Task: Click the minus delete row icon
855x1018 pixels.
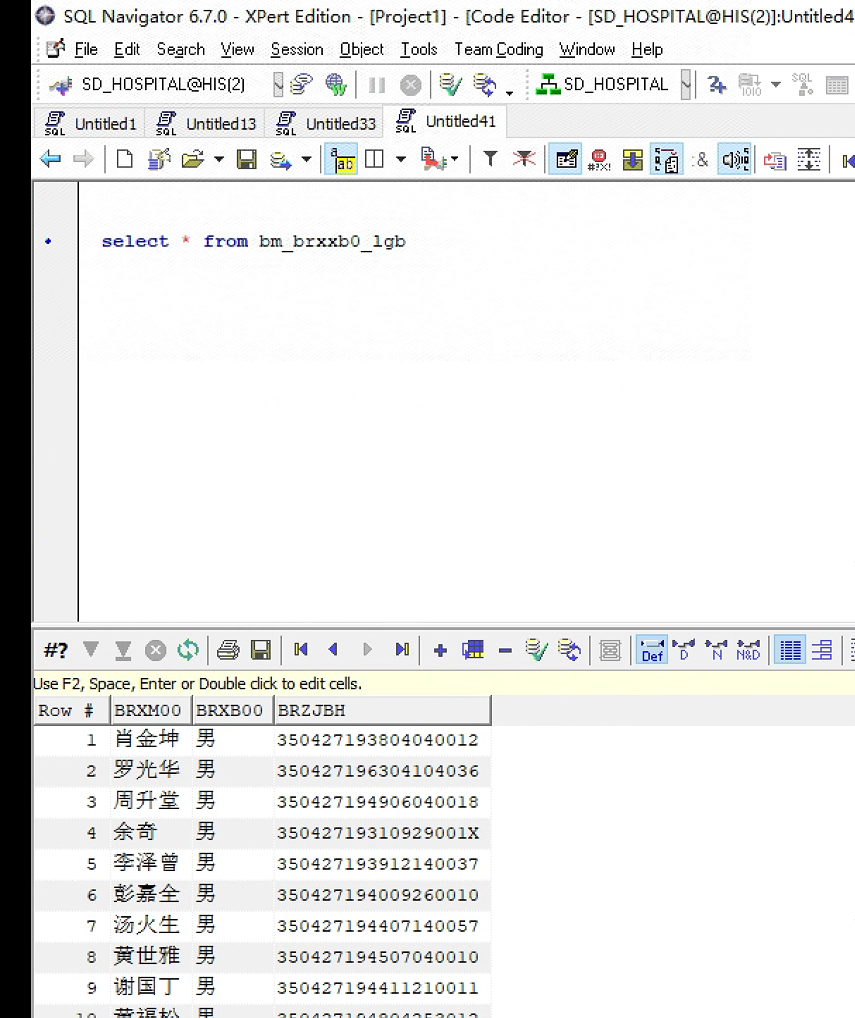Action: (505, 650)
